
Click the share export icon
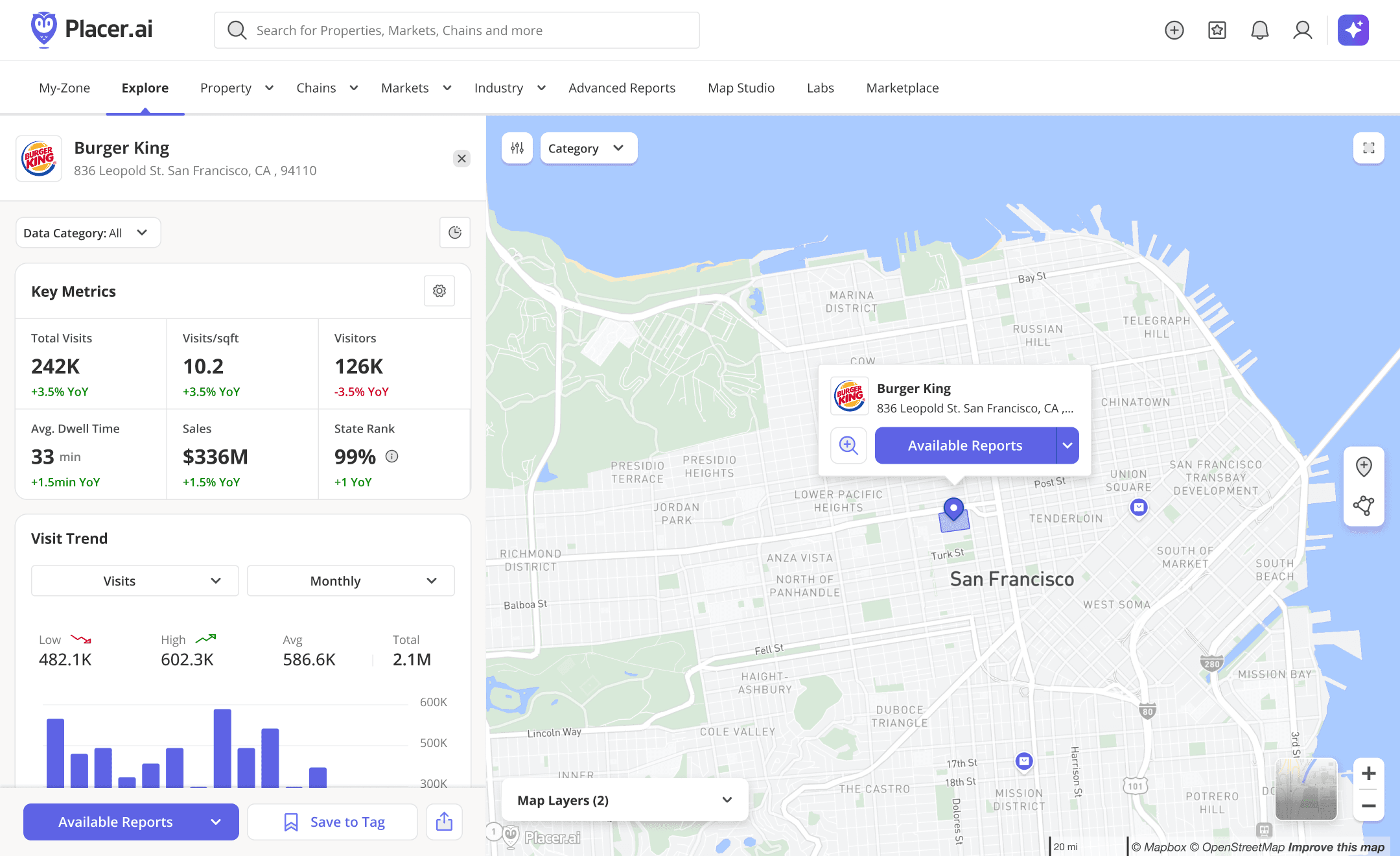(445, 822)
